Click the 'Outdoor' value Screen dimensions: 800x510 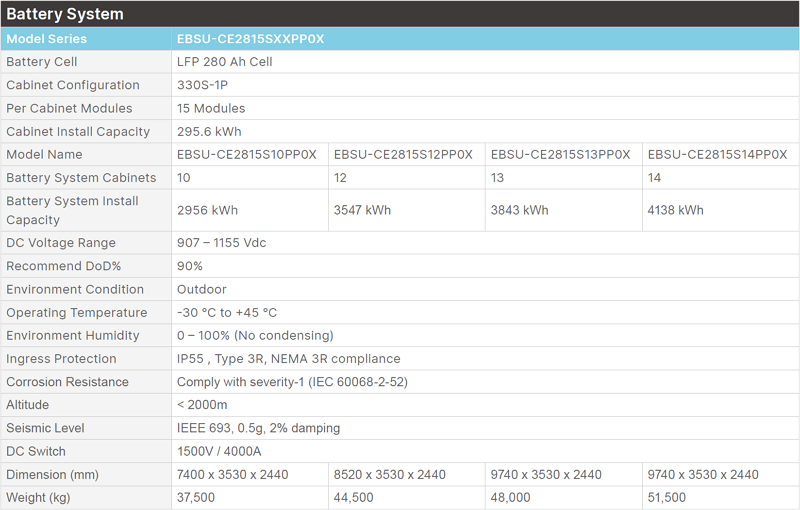(202, 290)
